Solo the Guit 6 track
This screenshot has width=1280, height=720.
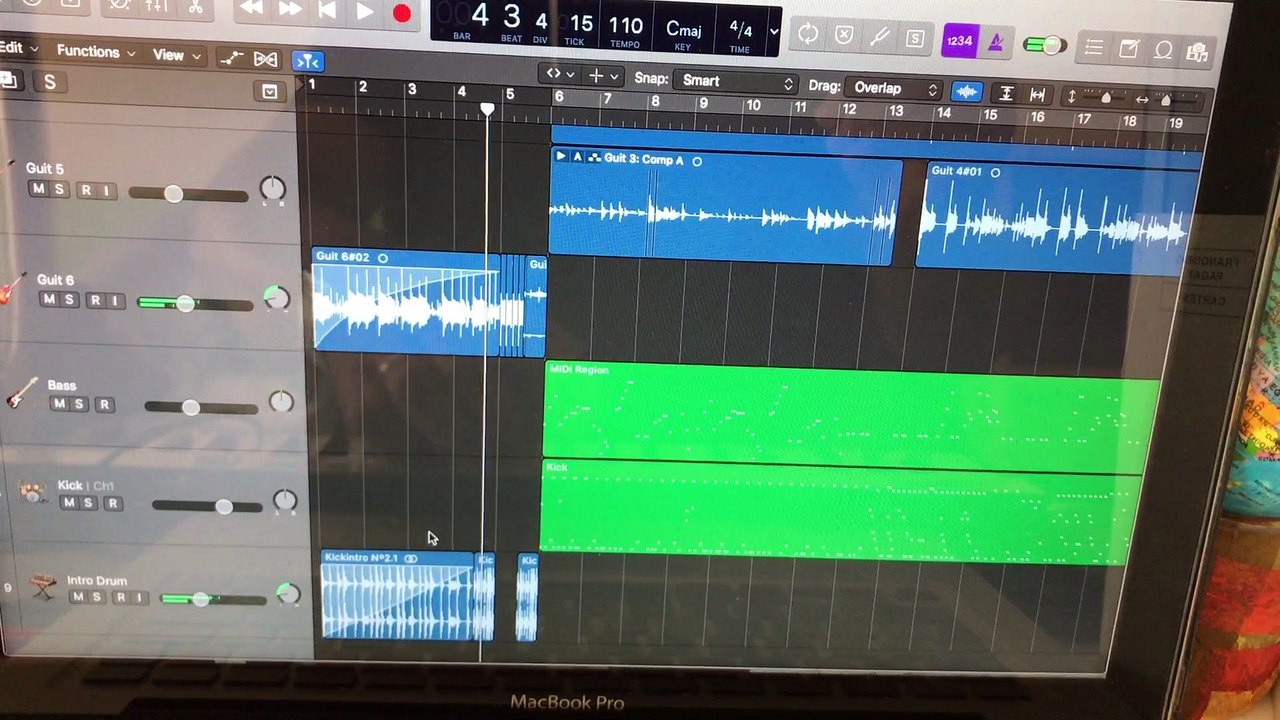[x=70, y=300]
